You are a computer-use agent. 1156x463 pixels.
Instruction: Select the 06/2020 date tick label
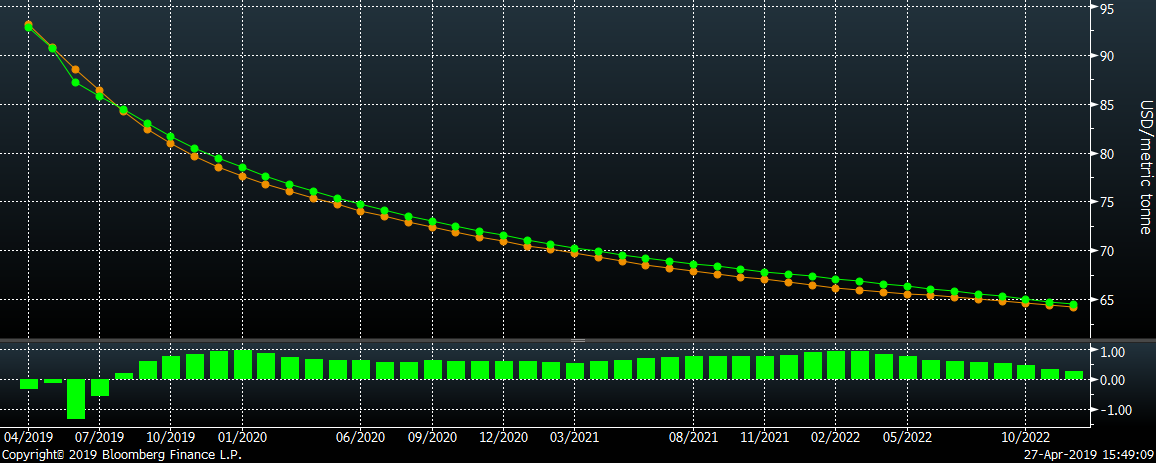click(x=360, y=437)
